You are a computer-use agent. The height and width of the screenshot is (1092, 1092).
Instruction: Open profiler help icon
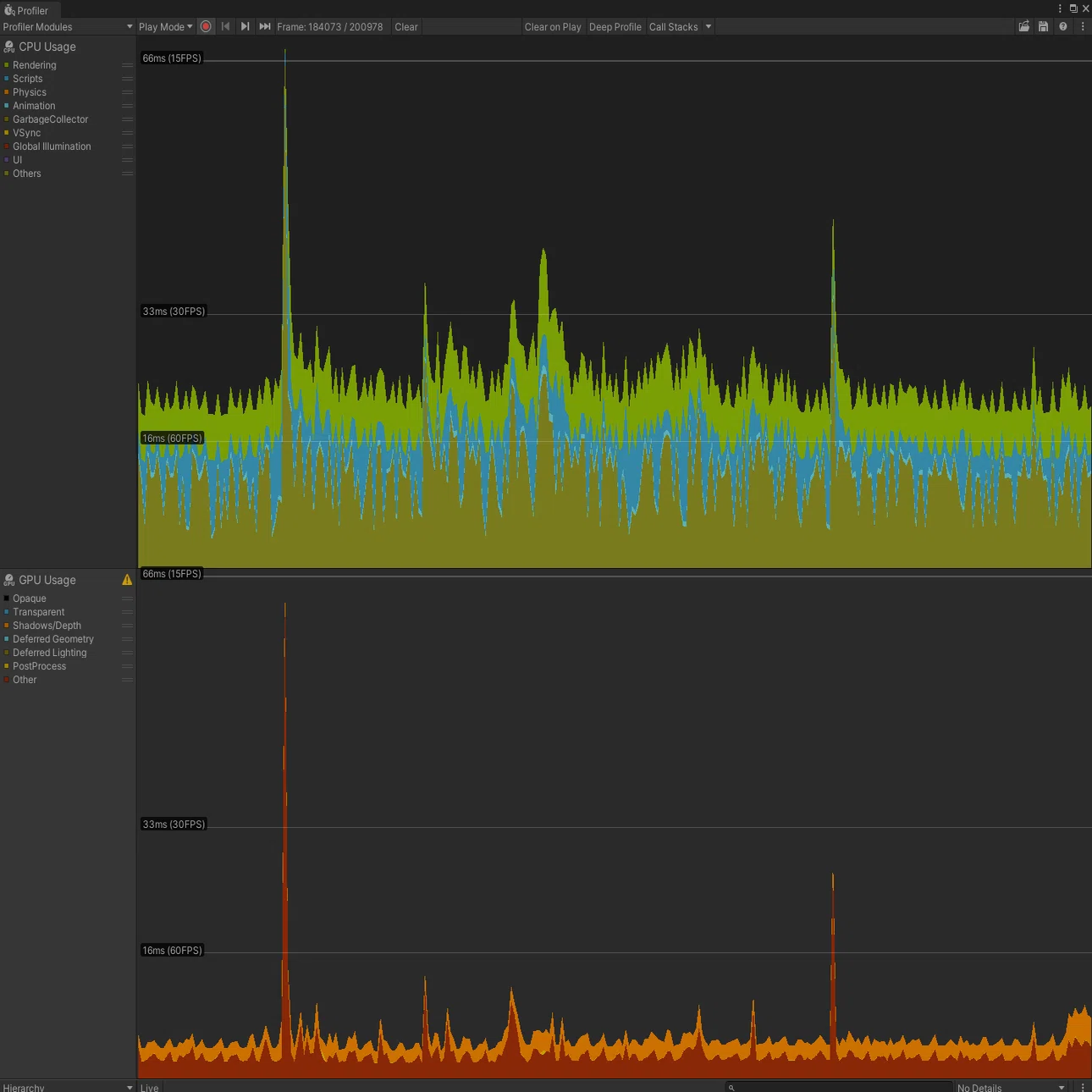pyautogui.click(x=1063, y=26)
